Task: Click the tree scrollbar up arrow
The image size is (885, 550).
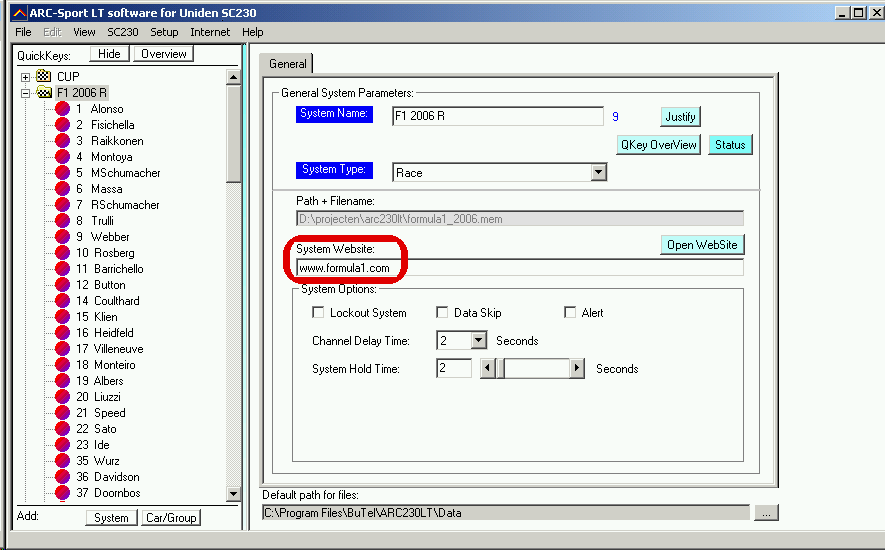Action: (x=234, y=77)
